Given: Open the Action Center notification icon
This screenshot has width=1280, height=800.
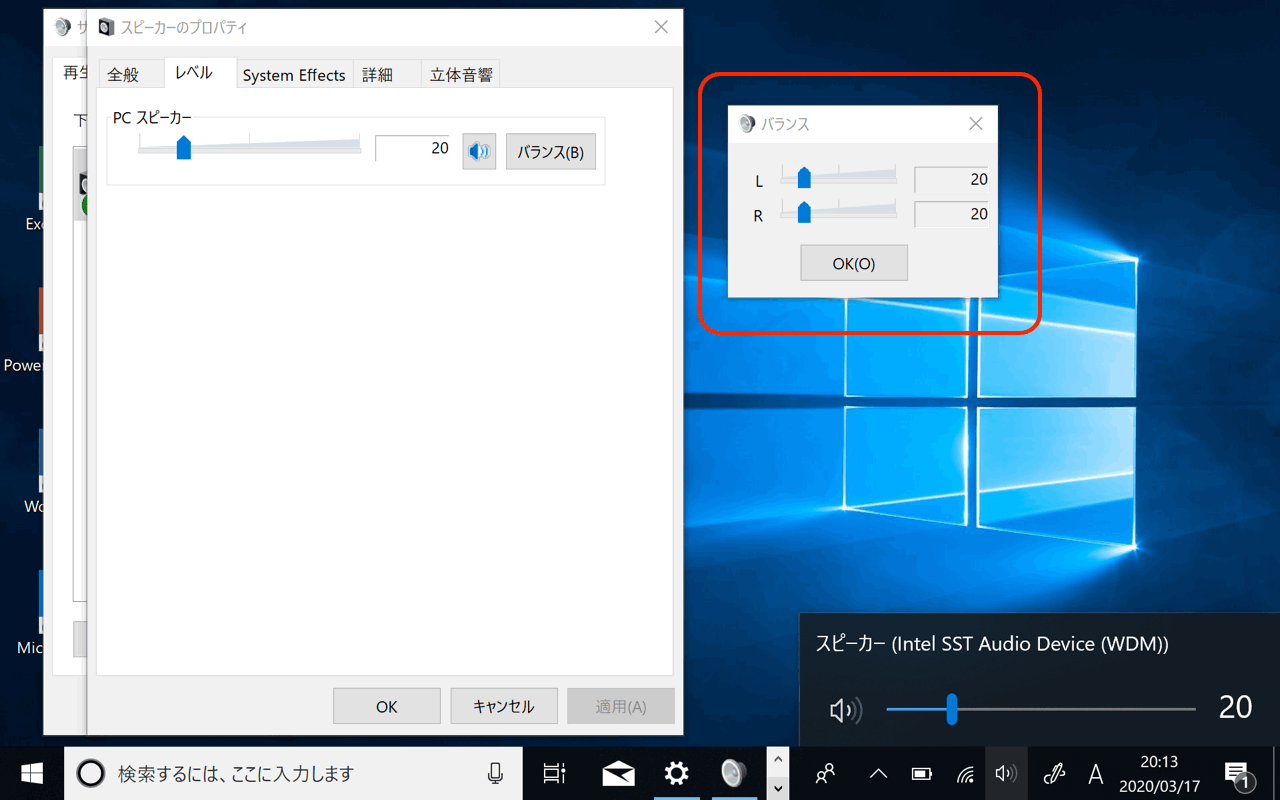Looking at the screenshot, I should (x=1236, y=773).
